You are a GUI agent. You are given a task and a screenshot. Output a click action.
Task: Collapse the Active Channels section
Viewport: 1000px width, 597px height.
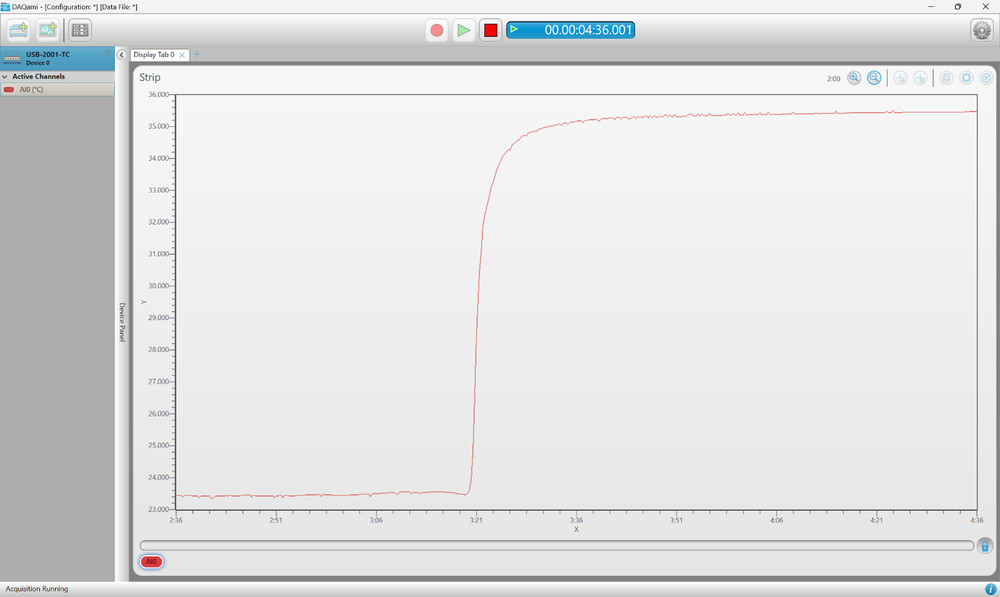5,76
